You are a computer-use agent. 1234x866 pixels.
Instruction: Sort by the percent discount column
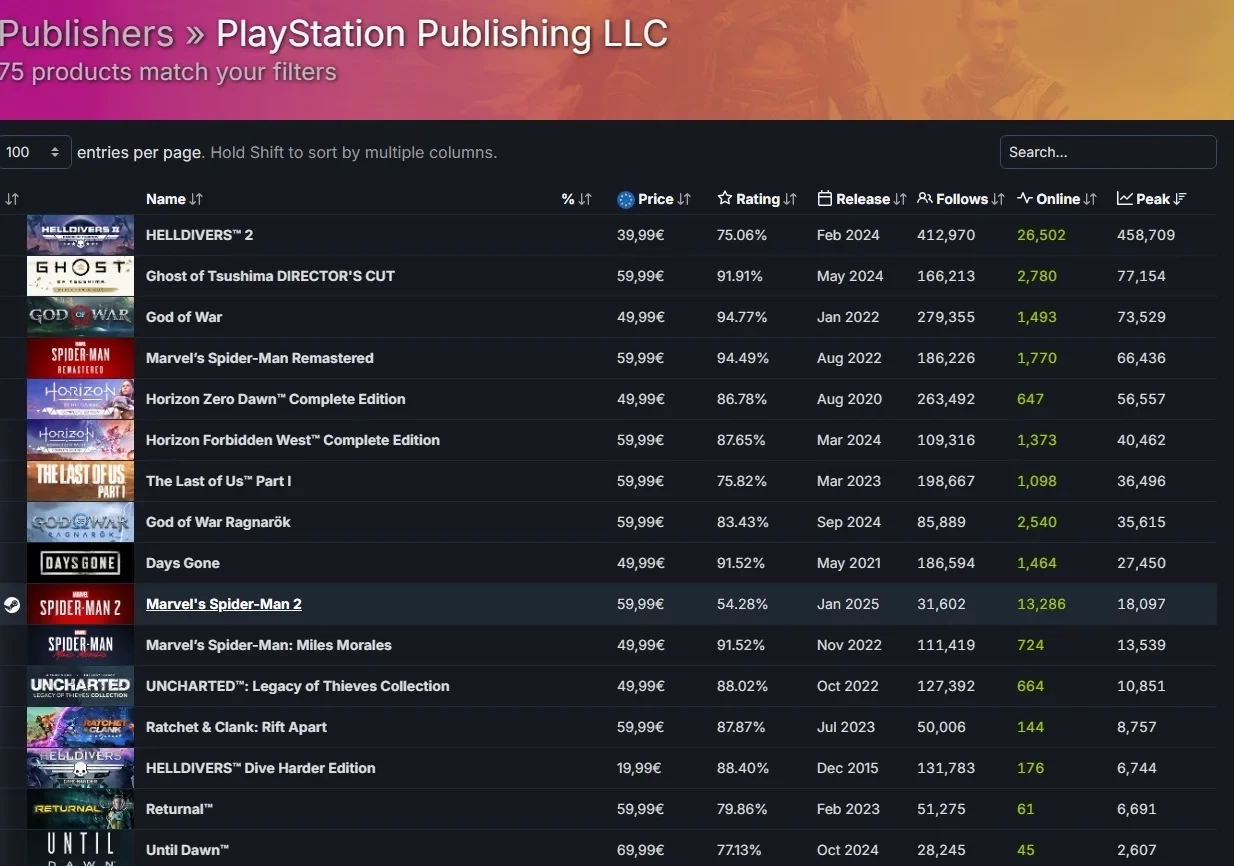click(576, 199)
